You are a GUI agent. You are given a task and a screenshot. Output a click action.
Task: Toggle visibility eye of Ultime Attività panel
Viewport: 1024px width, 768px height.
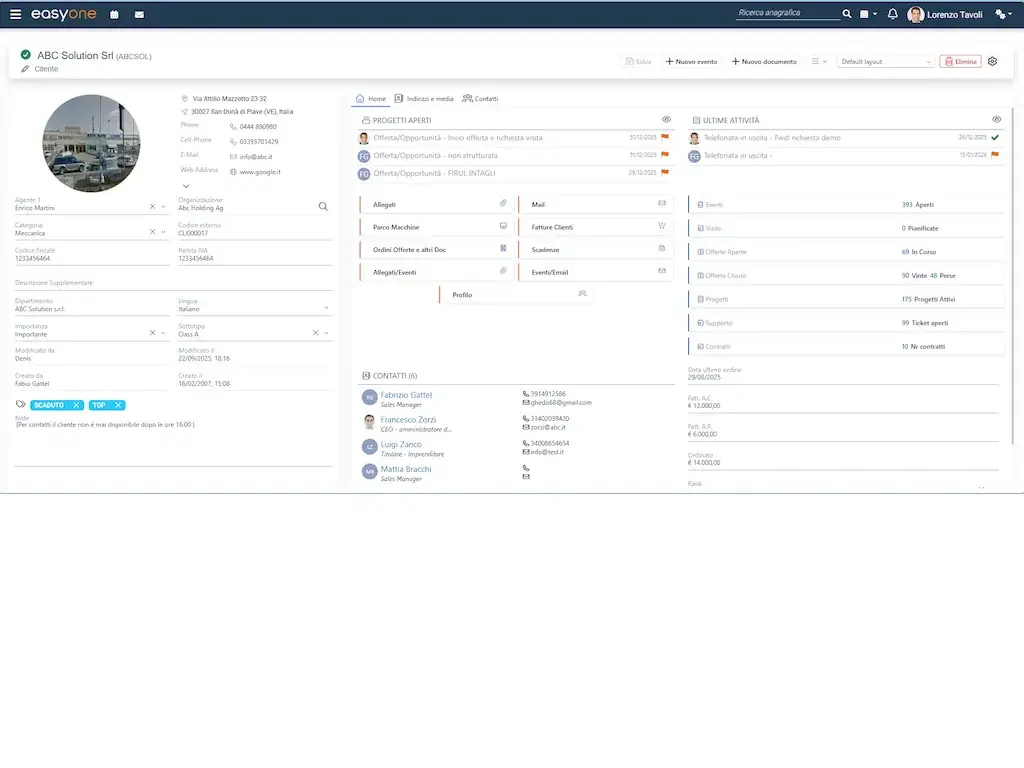pyautogui.click(x=996, y=120)
